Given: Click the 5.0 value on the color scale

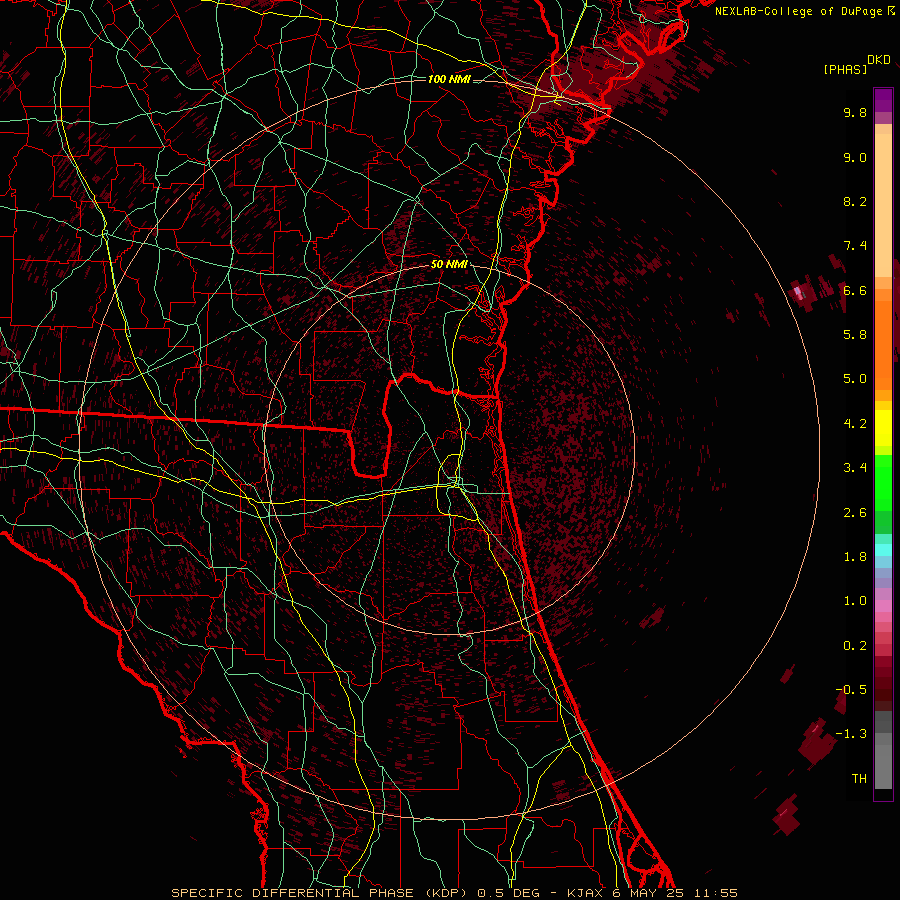Looking at the screenshot, I should pos(855,379).
